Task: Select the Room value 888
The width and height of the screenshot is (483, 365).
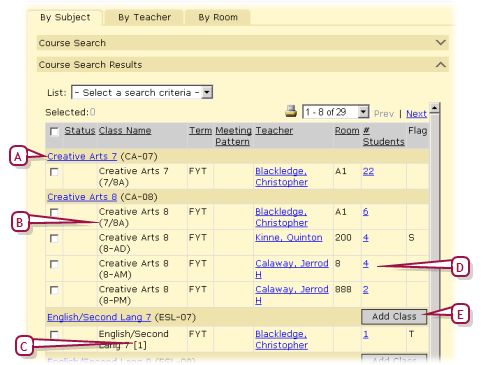Action: click(343, 289)
